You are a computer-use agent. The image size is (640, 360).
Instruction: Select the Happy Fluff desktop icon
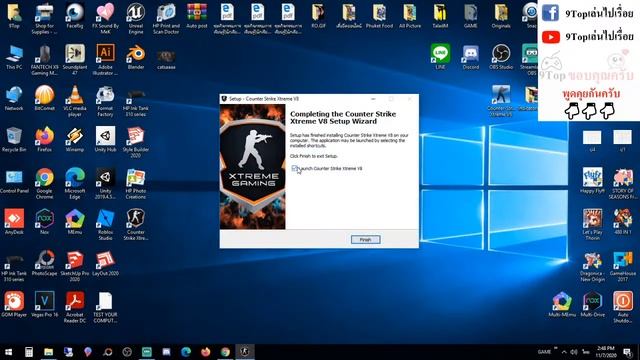pos(592,181)
